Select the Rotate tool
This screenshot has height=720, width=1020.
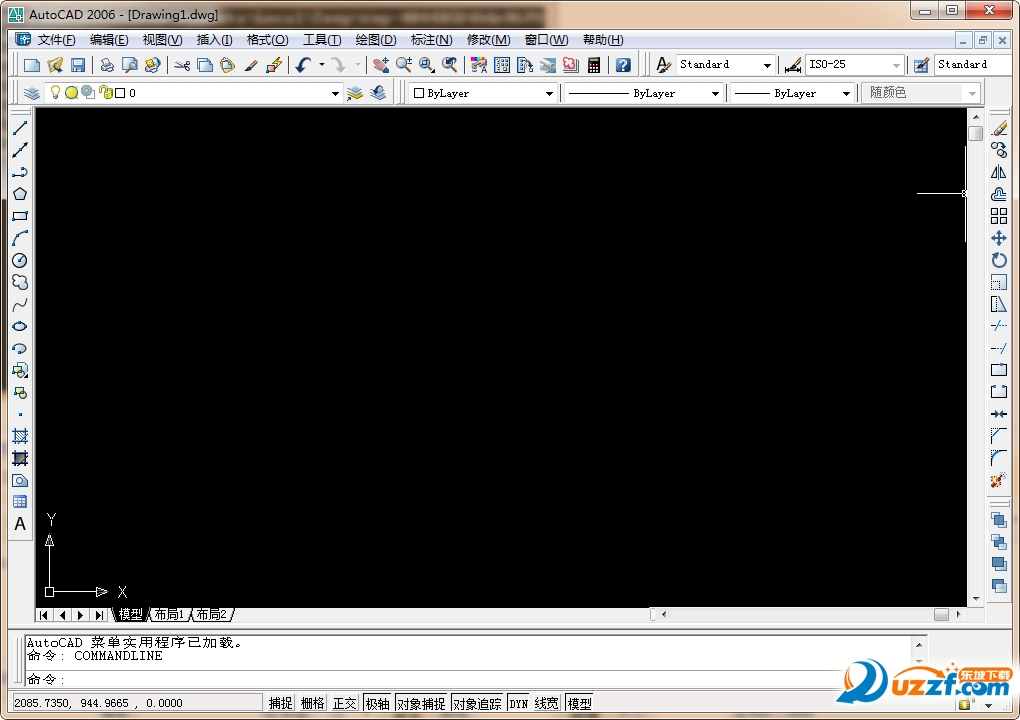pos(999,261)
